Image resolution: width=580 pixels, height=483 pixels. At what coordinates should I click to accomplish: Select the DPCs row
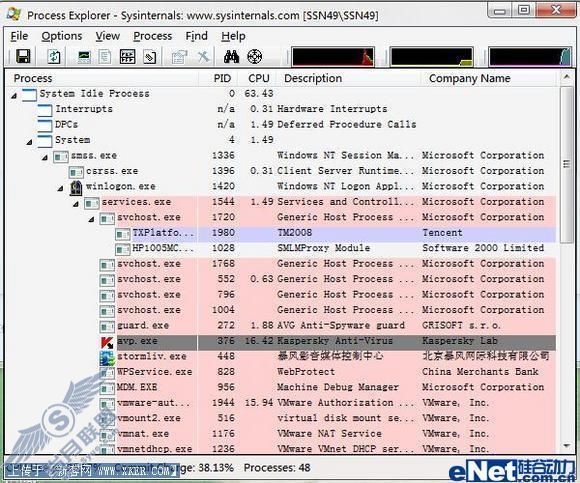[x=281, y=125]
